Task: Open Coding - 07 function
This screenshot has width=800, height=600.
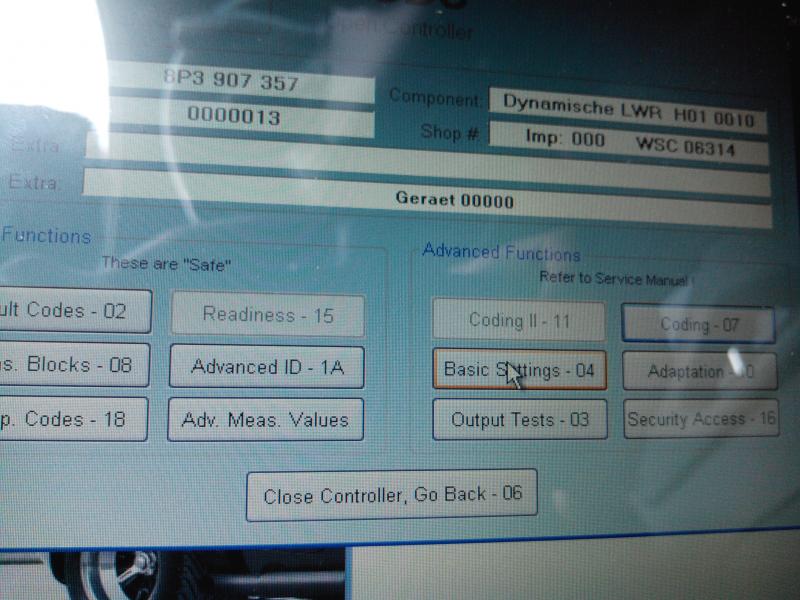Action: 698,324
